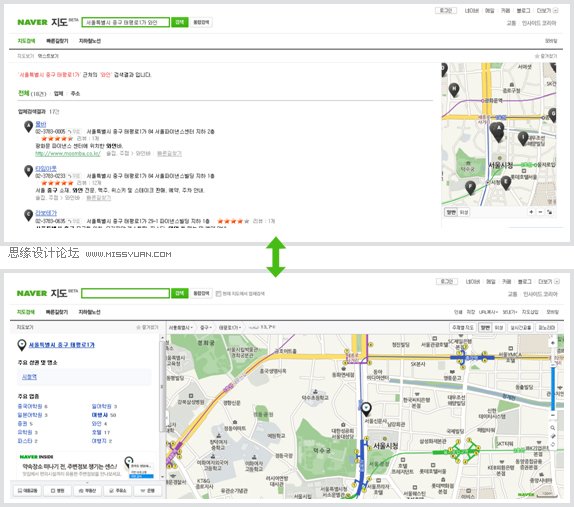574x507 pixels.
Task: Click the NAVER 지도 logo on the map page
Action: [47, 293]
